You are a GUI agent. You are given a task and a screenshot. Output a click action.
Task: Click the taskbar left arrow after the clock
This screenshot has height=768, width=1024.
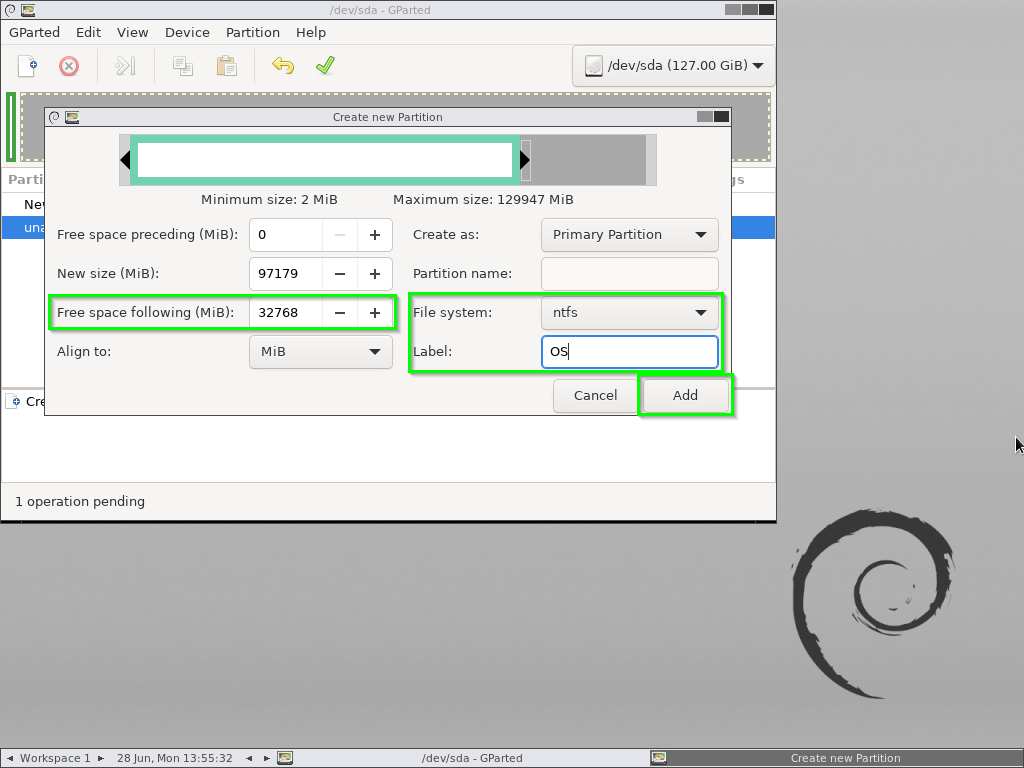[x=249, y=758]
